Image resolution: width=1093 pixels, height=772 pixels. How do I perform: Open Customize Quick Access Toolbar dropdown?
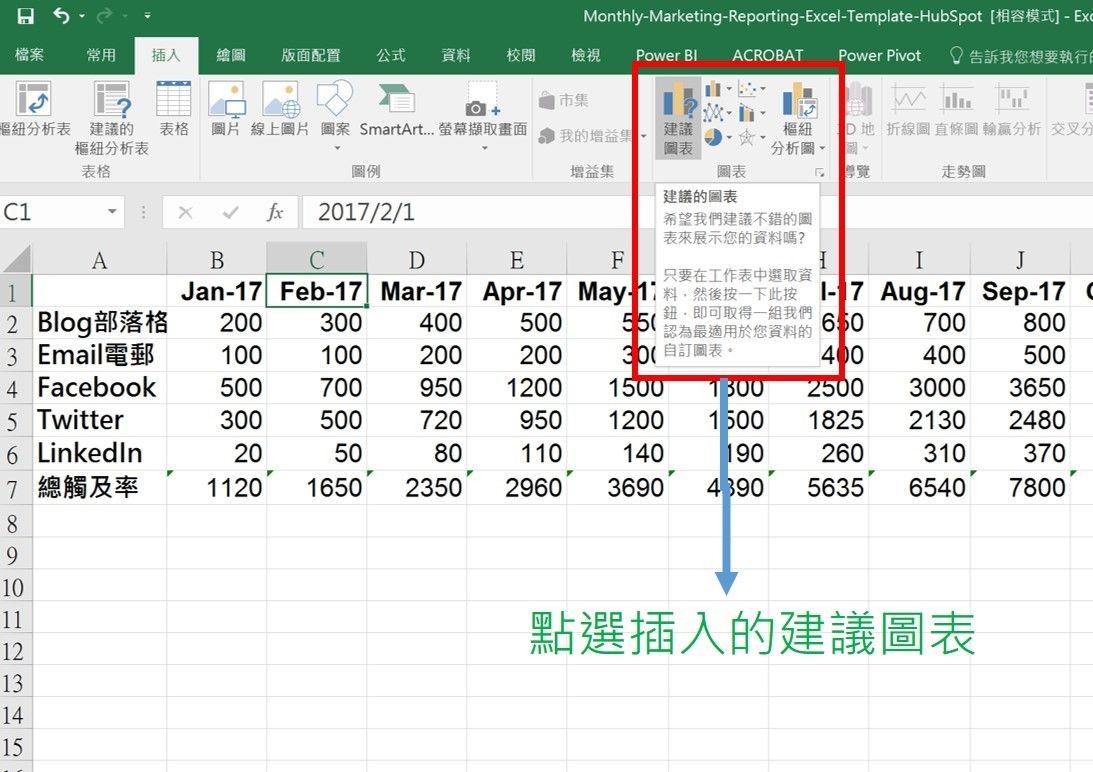[x=147, y=15]
